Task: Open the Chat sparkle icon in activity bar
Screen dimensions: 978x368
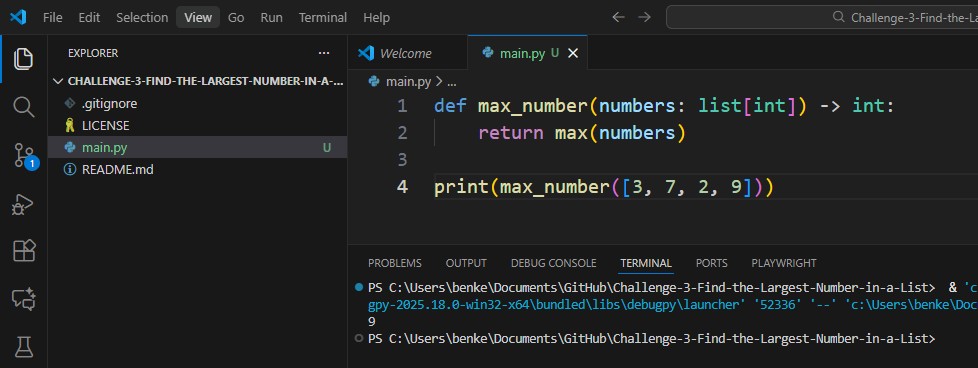Action: click(x=24, y=299)
